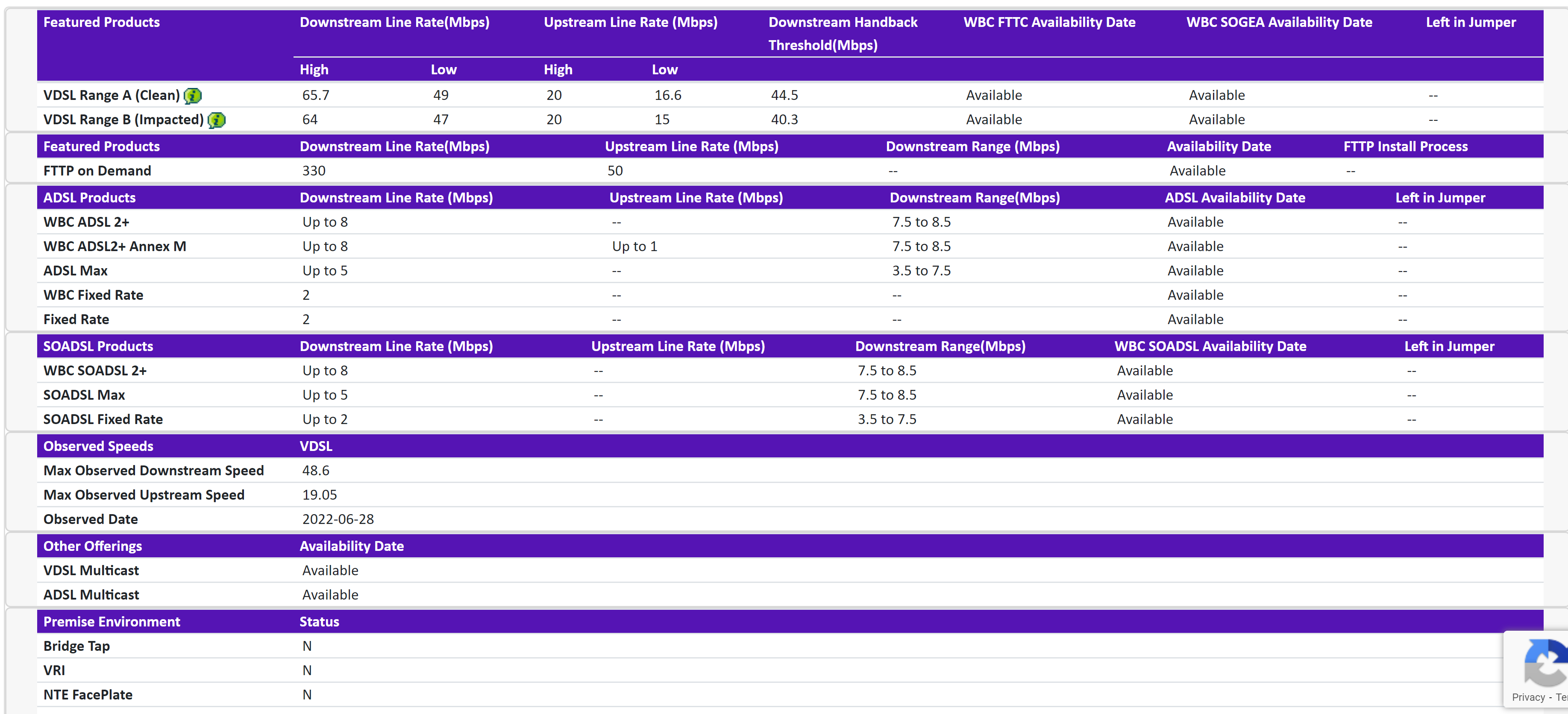Select the FTTP on Demand row
The height and width of the screenshot is (714, 1568).
[x=97, y=171]
